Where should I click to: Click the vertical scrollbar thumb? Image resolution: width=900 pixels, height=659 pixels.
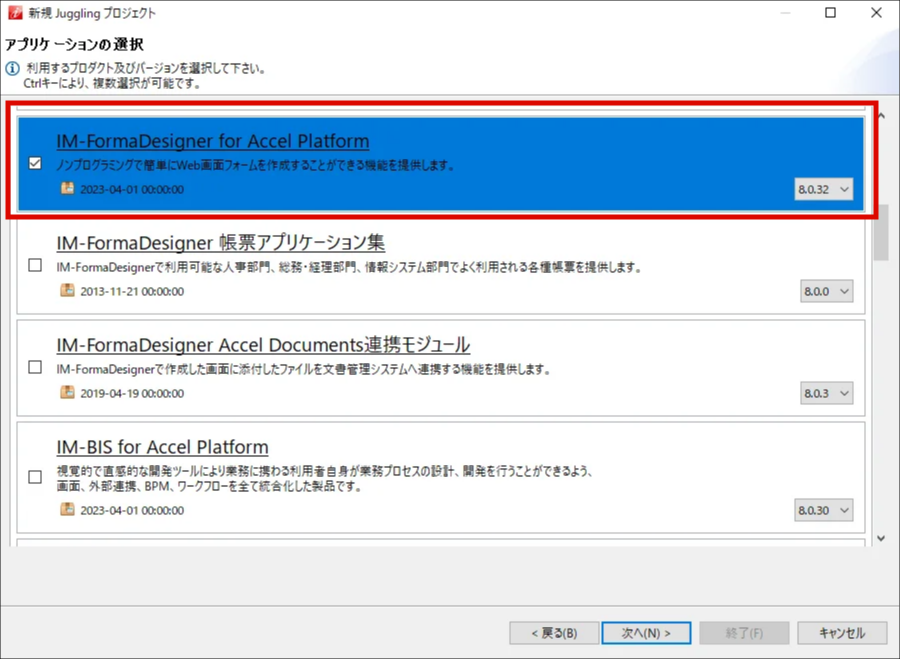coord(881,232)
